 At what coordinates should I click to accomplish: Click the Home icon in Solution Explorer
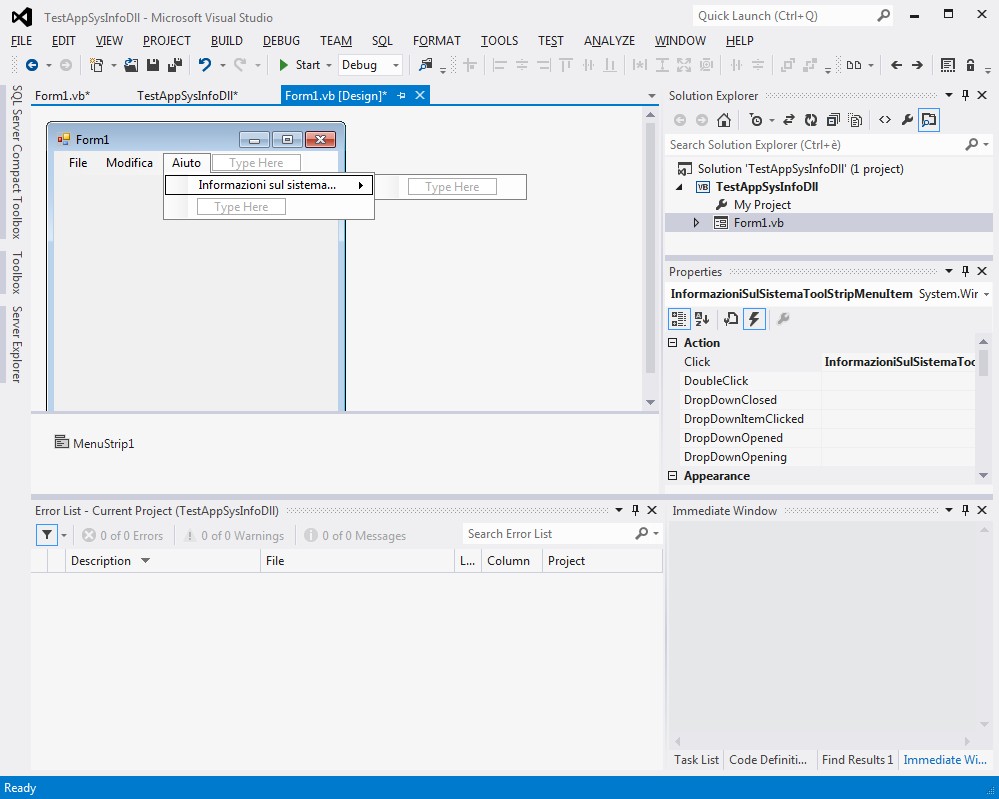pos(724,120)
